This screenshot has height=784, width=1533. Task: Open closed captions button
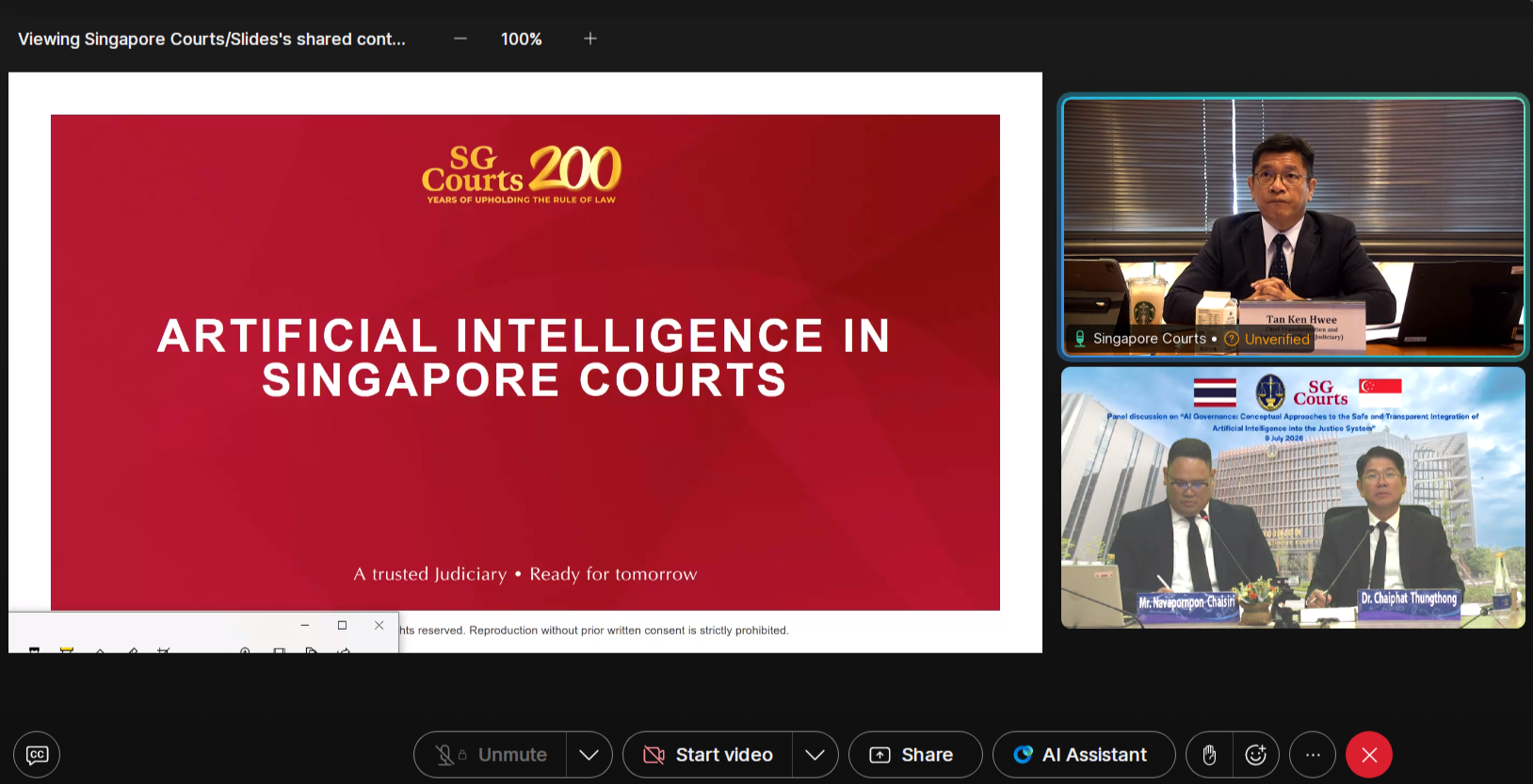(x=37, y=755)
